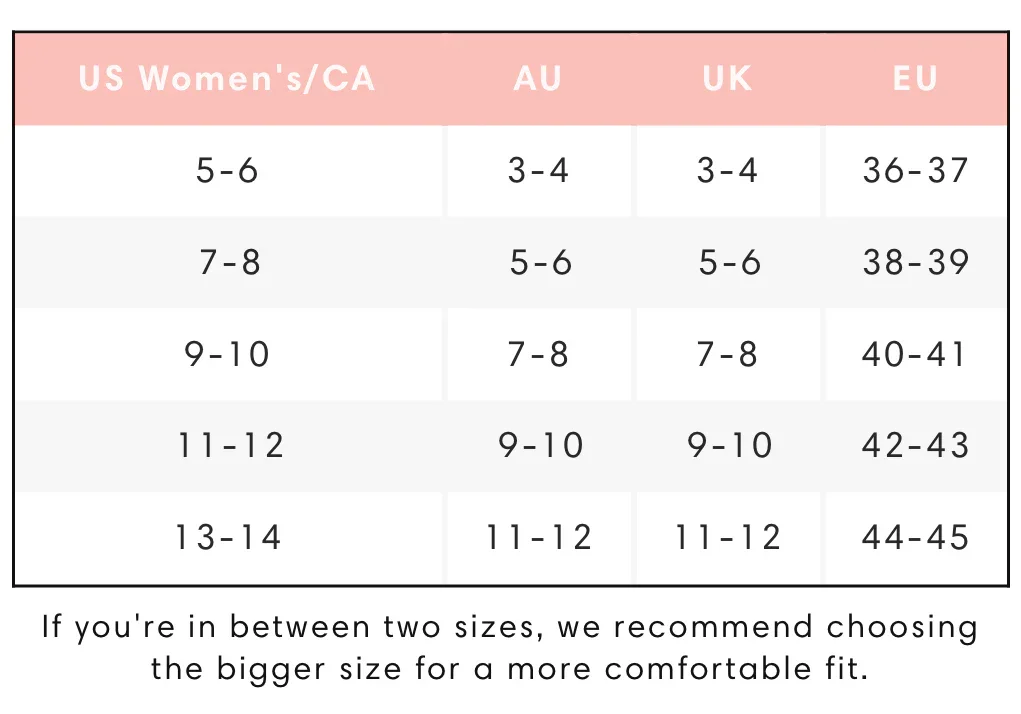Viewport: 1021px width, 714px height.
Task: Click the US size 9-10 cell
Action: (x=227, y=354)
